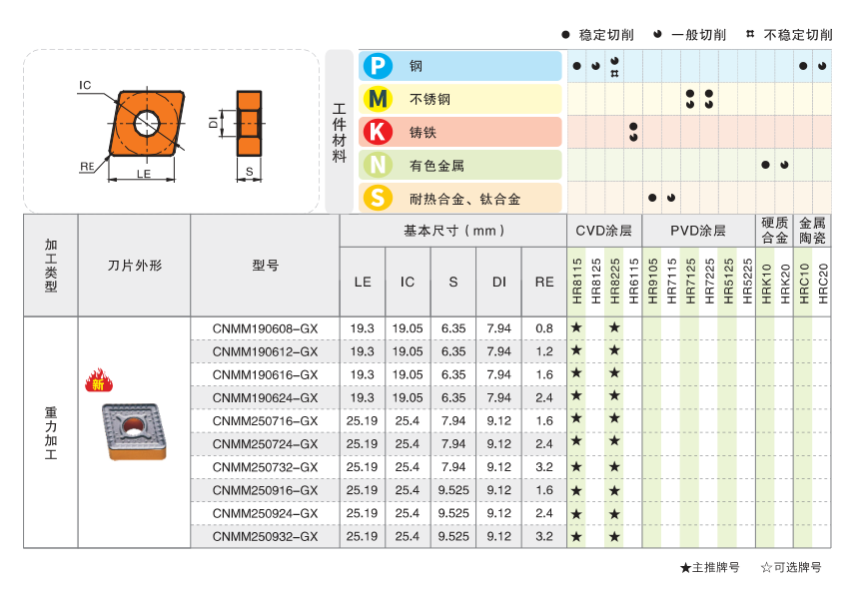Click the RE value 0.8 for CNMM190608-GX
Viewport: 859px width, 607px height.
click(x=545, y=329)
